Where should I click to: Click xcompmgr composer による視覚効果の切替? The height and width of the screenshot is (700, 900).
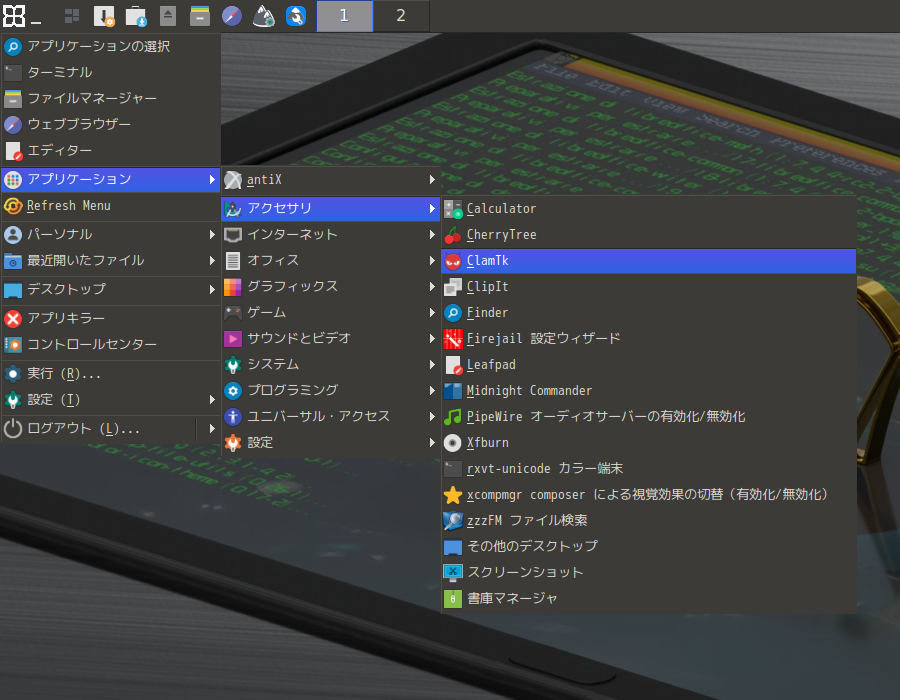click(649, 495)
